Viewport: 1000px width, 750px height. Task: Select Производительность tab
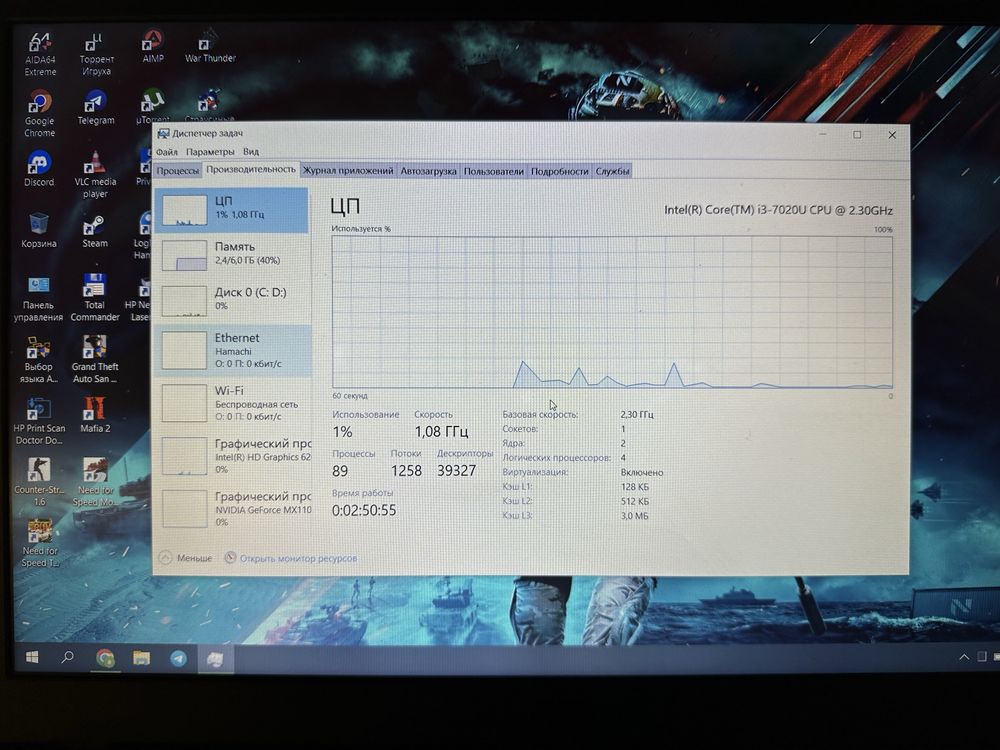(x=251, y=170)
